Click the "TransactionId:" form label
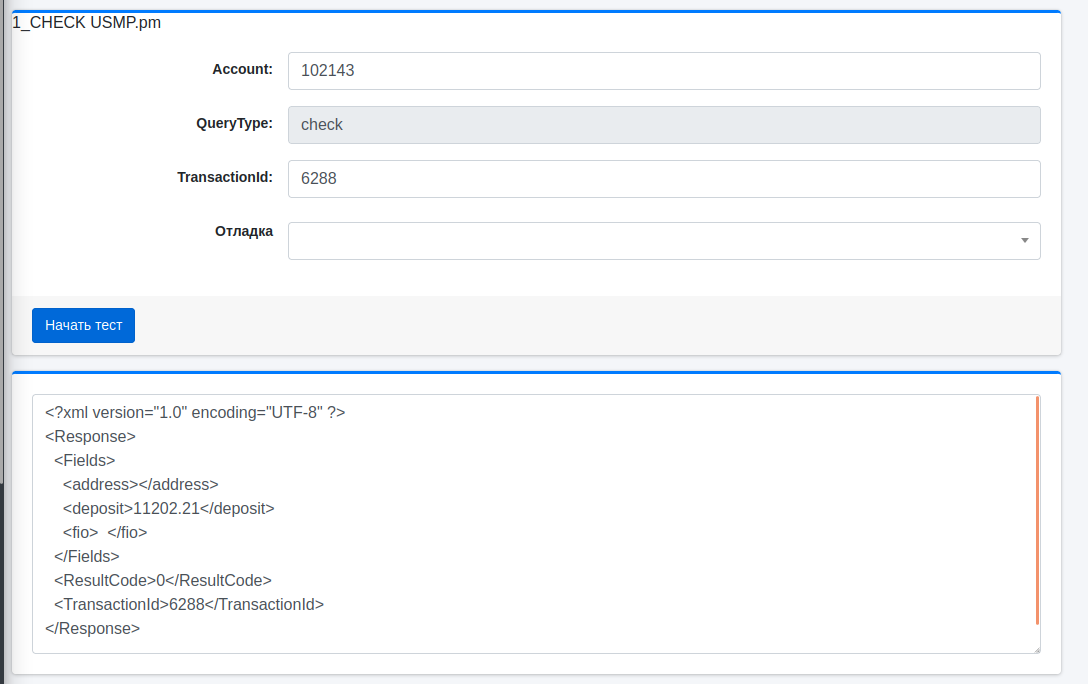The image size is (1088, 684). point(225,177)
